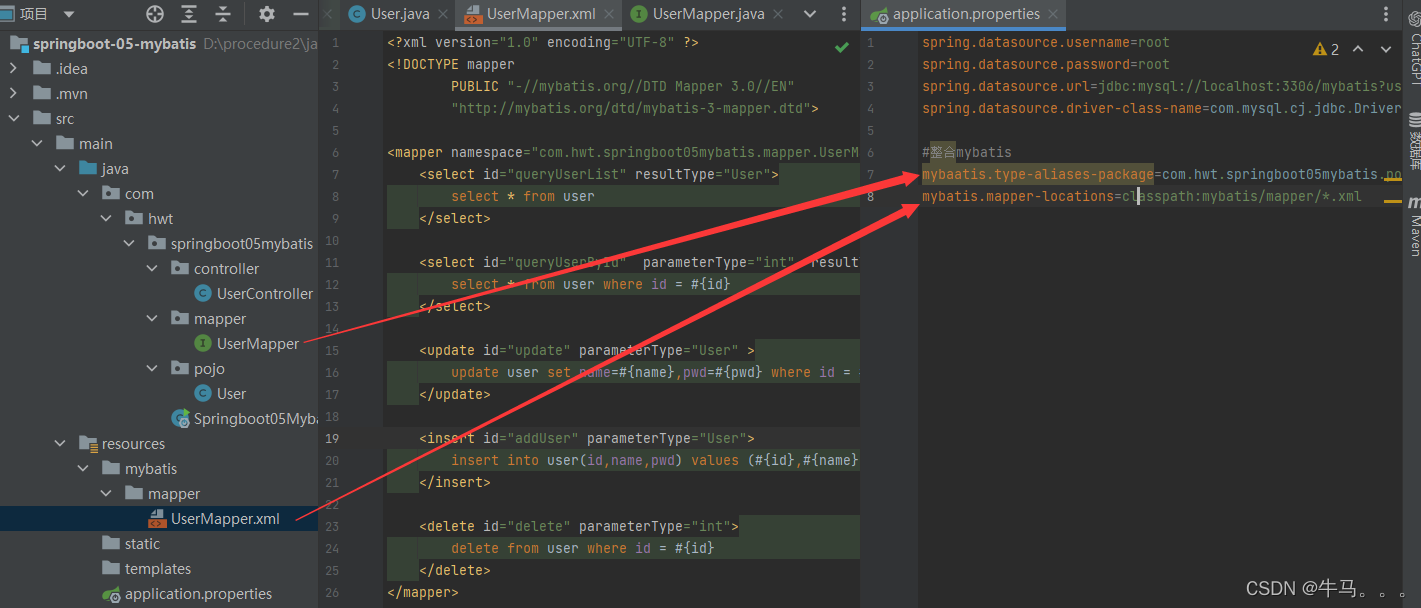Click the spring.datasource.url line

coord(1162,86)
